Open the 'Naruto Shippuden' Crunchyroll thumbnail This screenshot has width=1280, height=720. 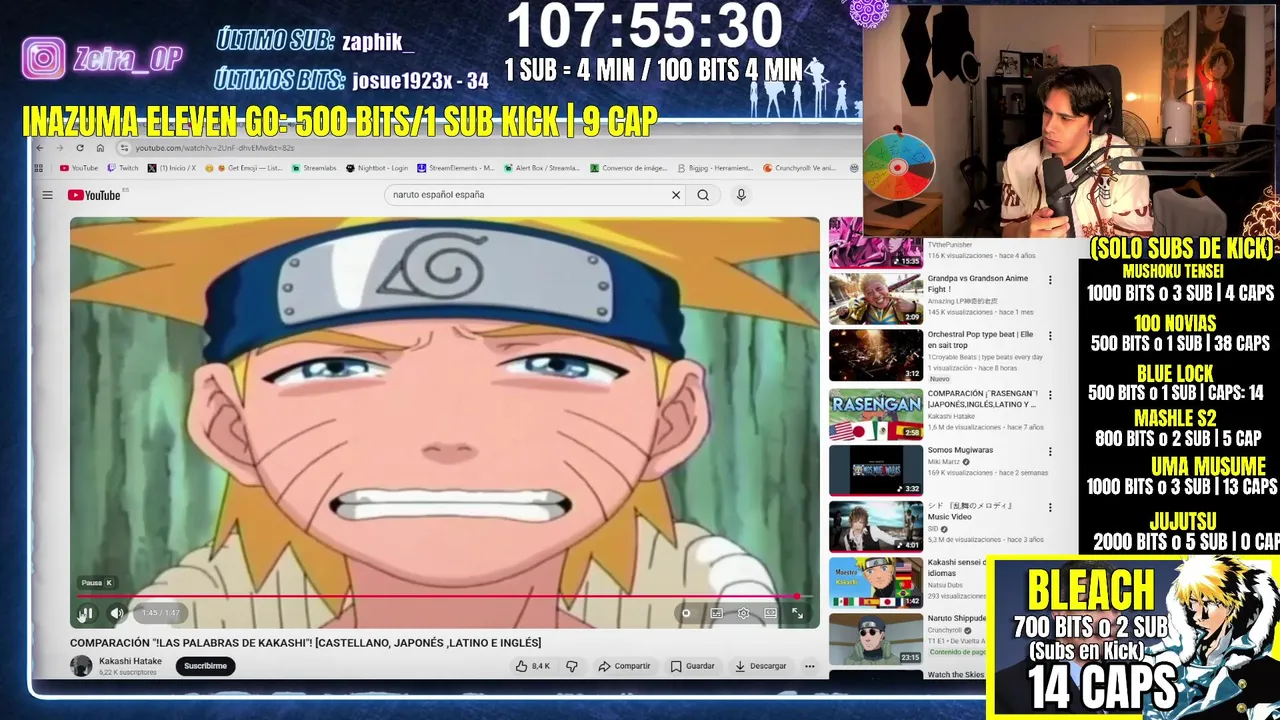click(875, 639)
